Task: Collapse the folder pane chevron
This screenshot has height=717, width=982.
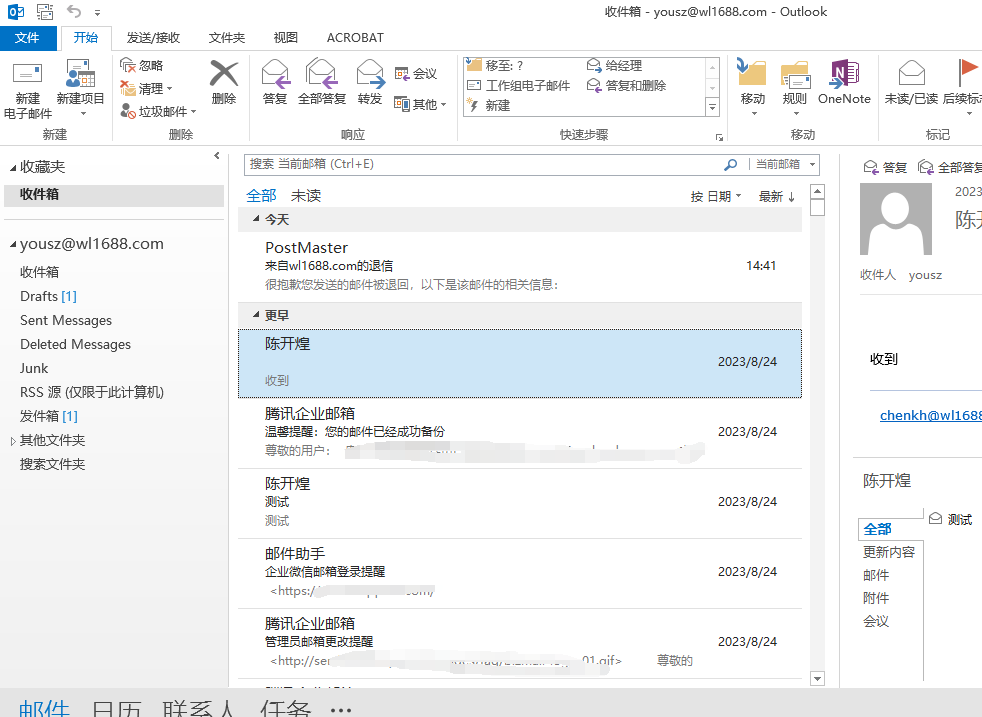Action: pyautogui.click(x=217, y=156)
